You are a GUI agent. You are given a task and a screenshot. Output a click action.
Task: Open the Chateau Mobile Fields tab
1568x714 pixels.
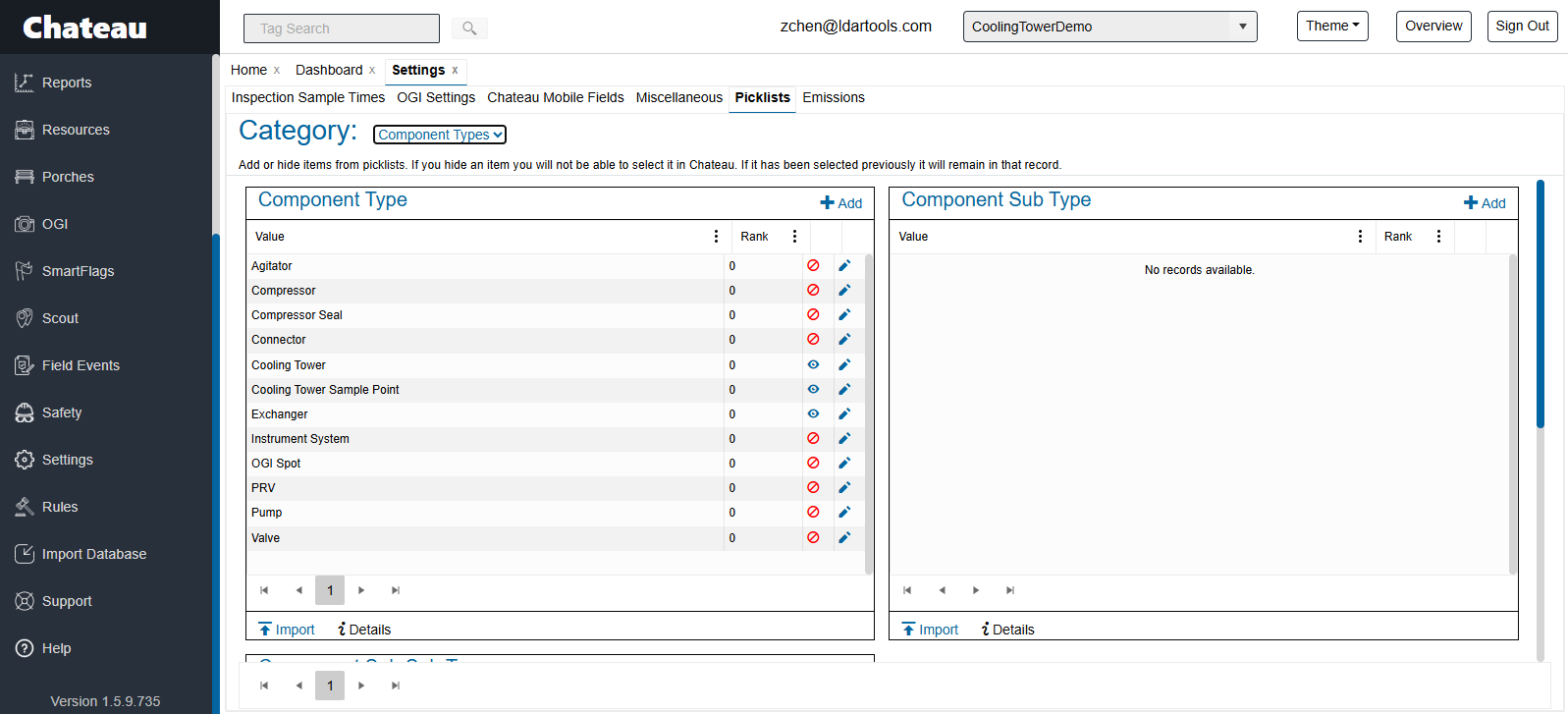556,97
